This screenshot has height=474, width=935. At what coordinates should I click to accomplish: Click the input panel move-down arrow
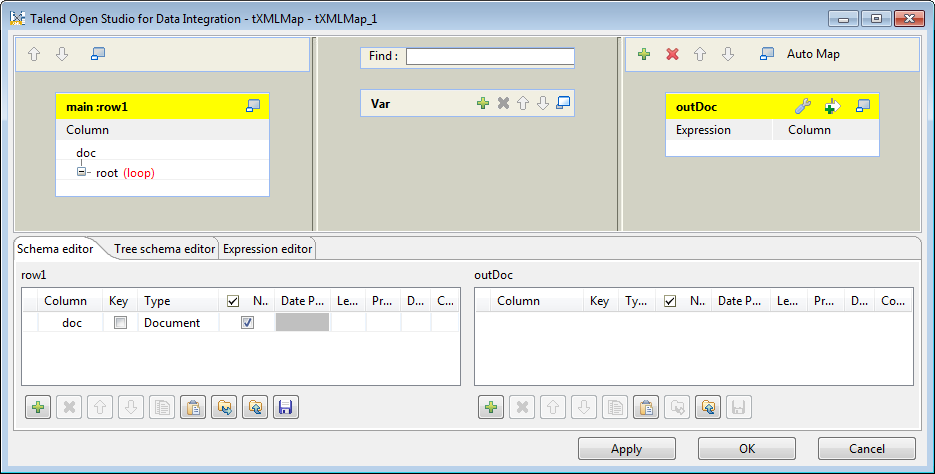[x=62, y=54]
